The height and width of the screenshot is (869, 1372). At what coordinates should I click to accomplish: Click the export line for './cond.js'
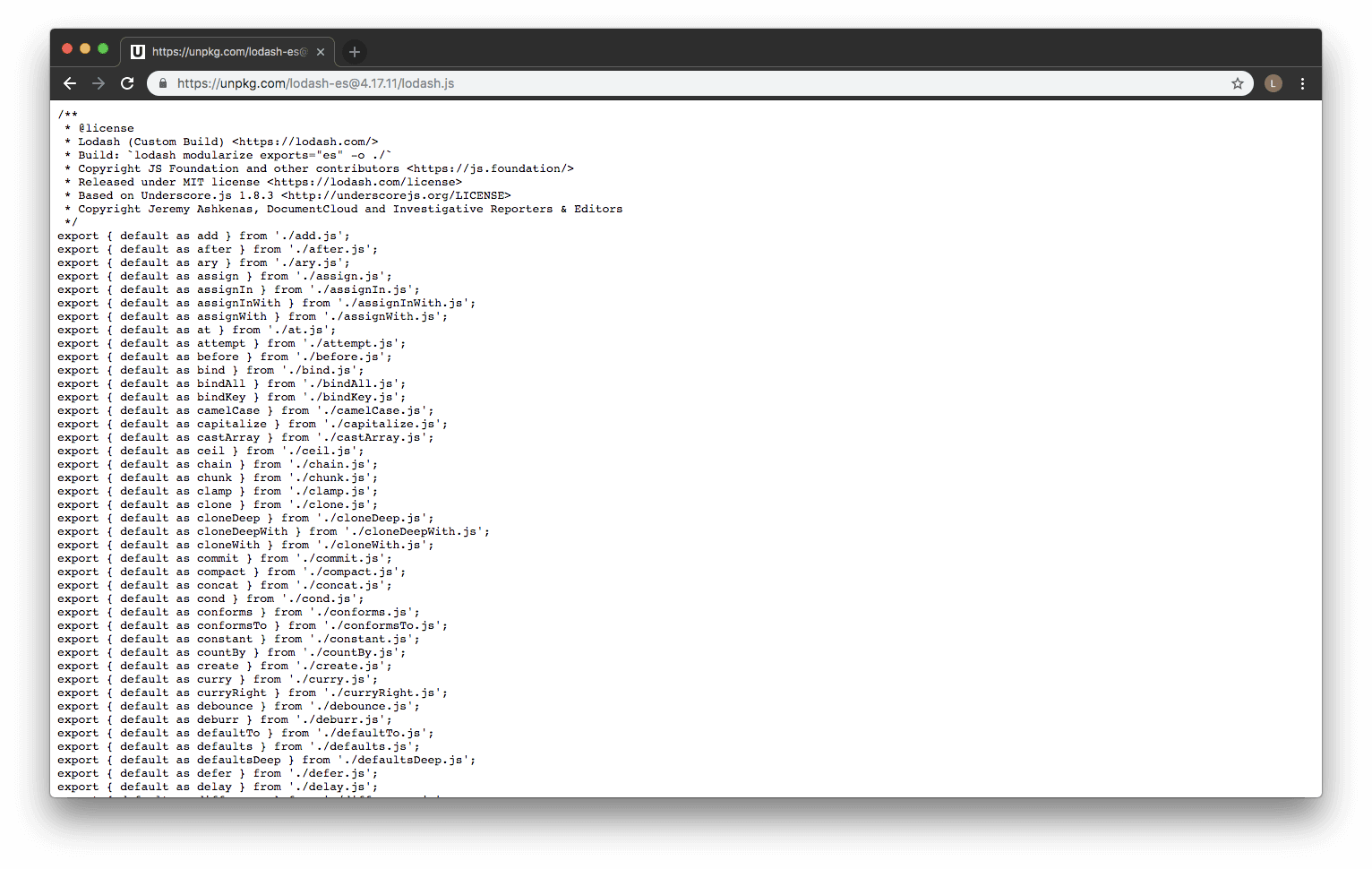point(210,598)
